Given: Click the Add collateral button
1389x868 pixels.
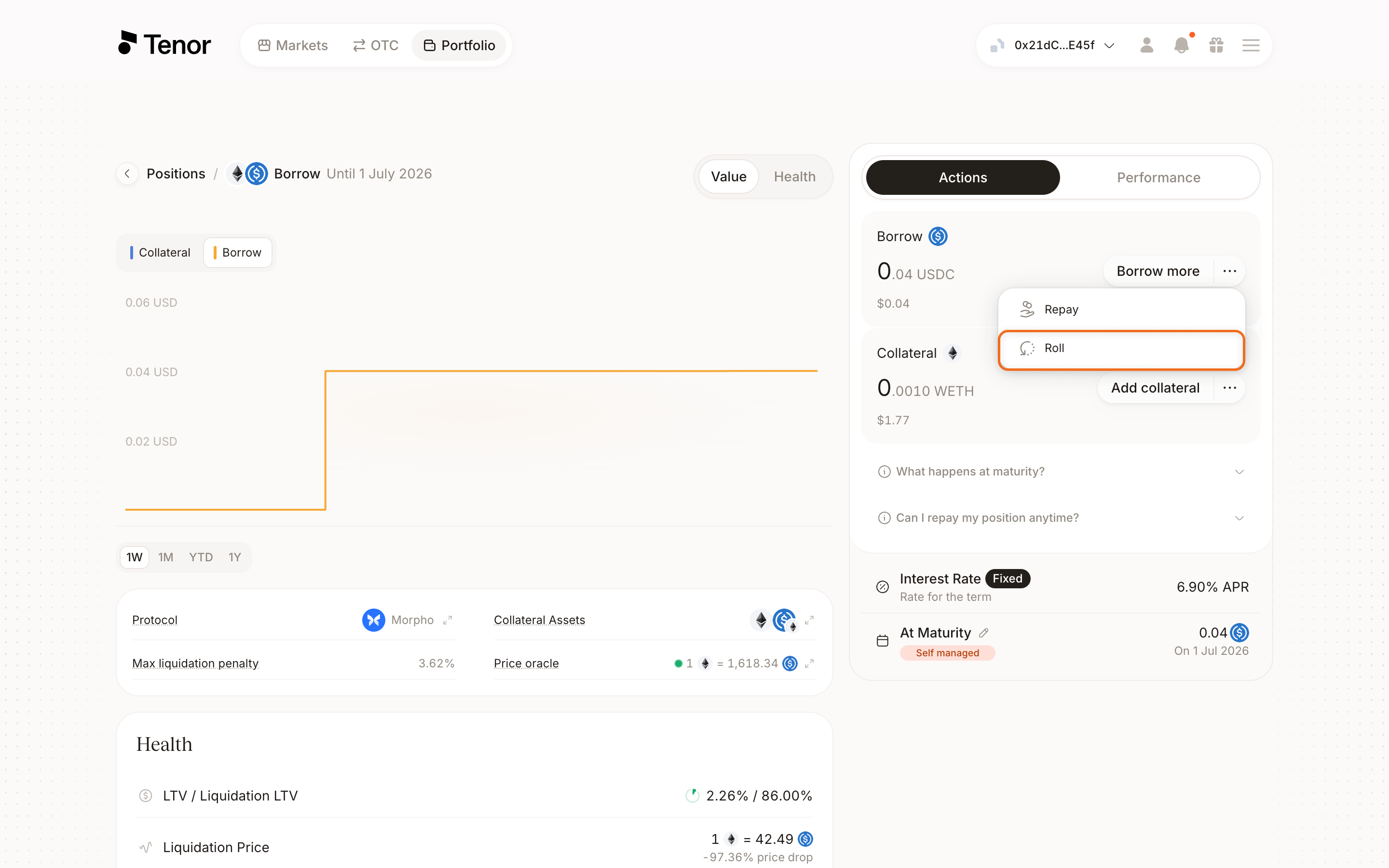Looking at the screenshot, I should tap(1155, 388).
